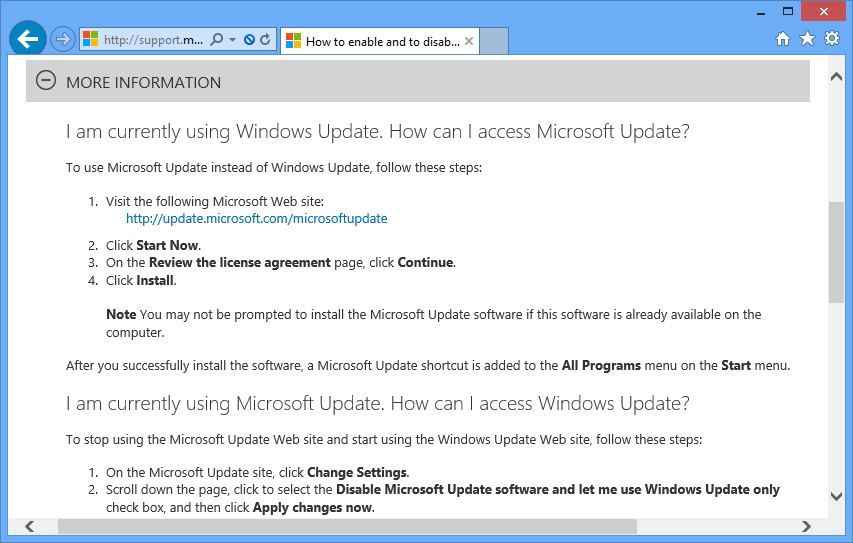The width and height of the screenshot is (853, 543).
Task: Close the current browser tab
Action: click(470, 41)
